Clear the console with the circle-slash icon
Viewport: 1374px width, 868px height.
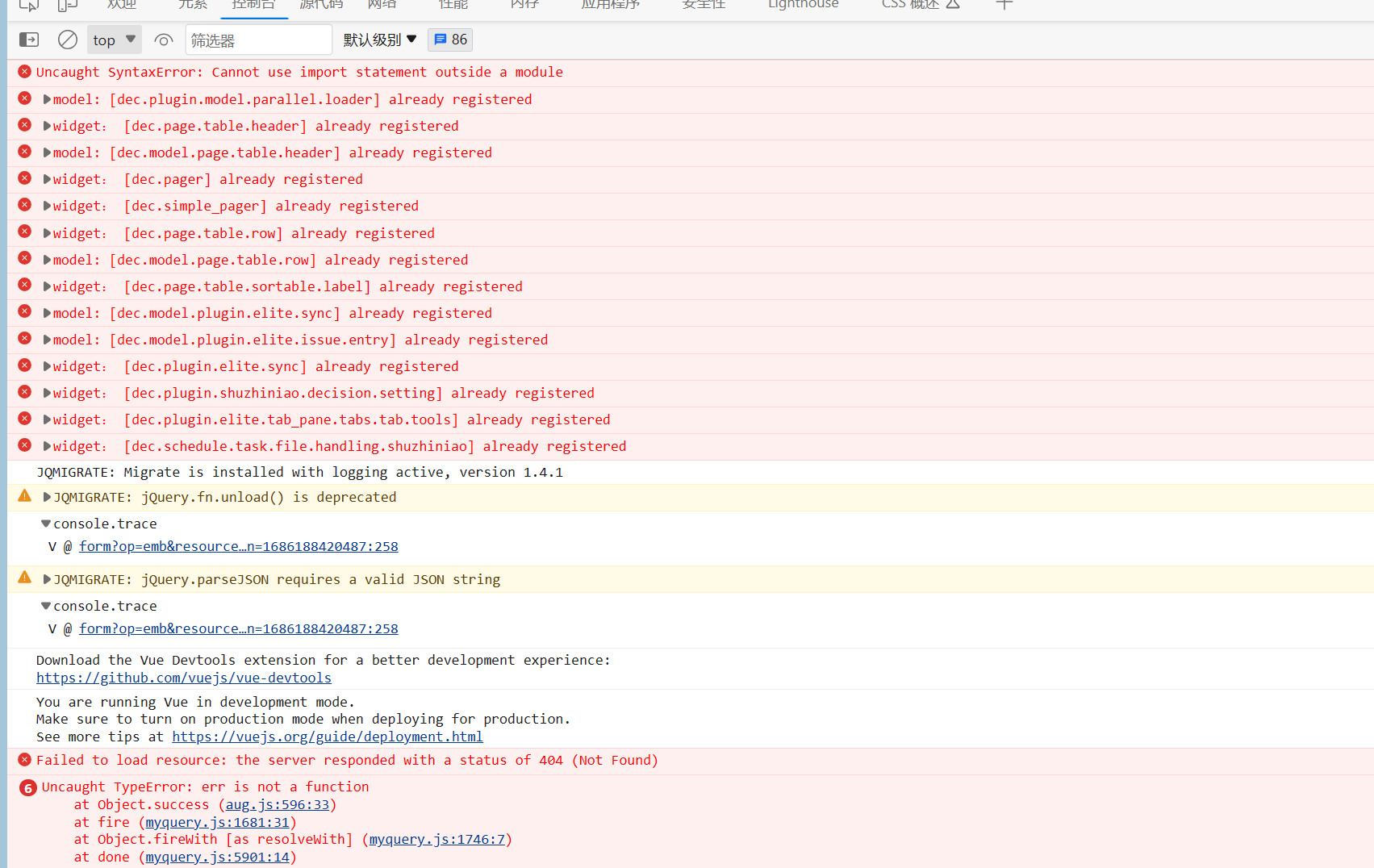[x=68, y=40]
